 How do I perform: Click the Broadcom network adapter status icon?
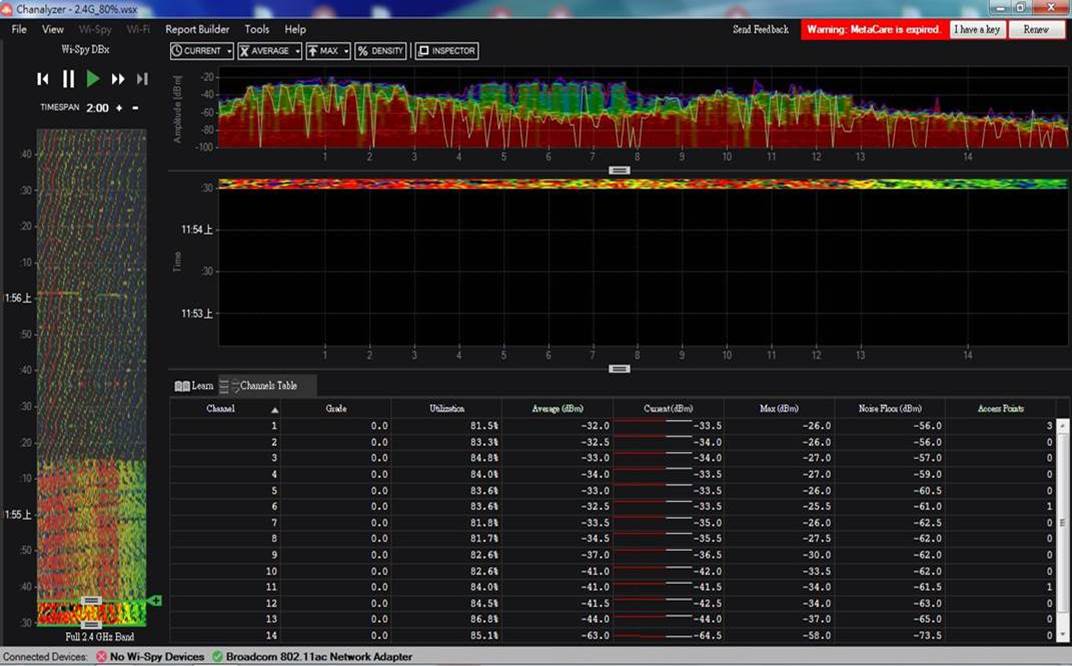click(x=217, y=656)
